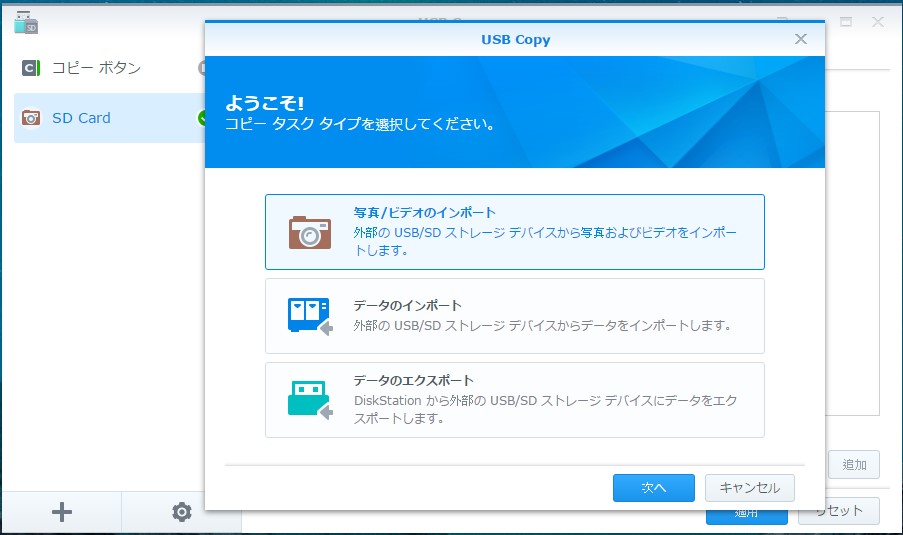Click the リセット button in background window

pyautogui.click(x=839, y=511)
